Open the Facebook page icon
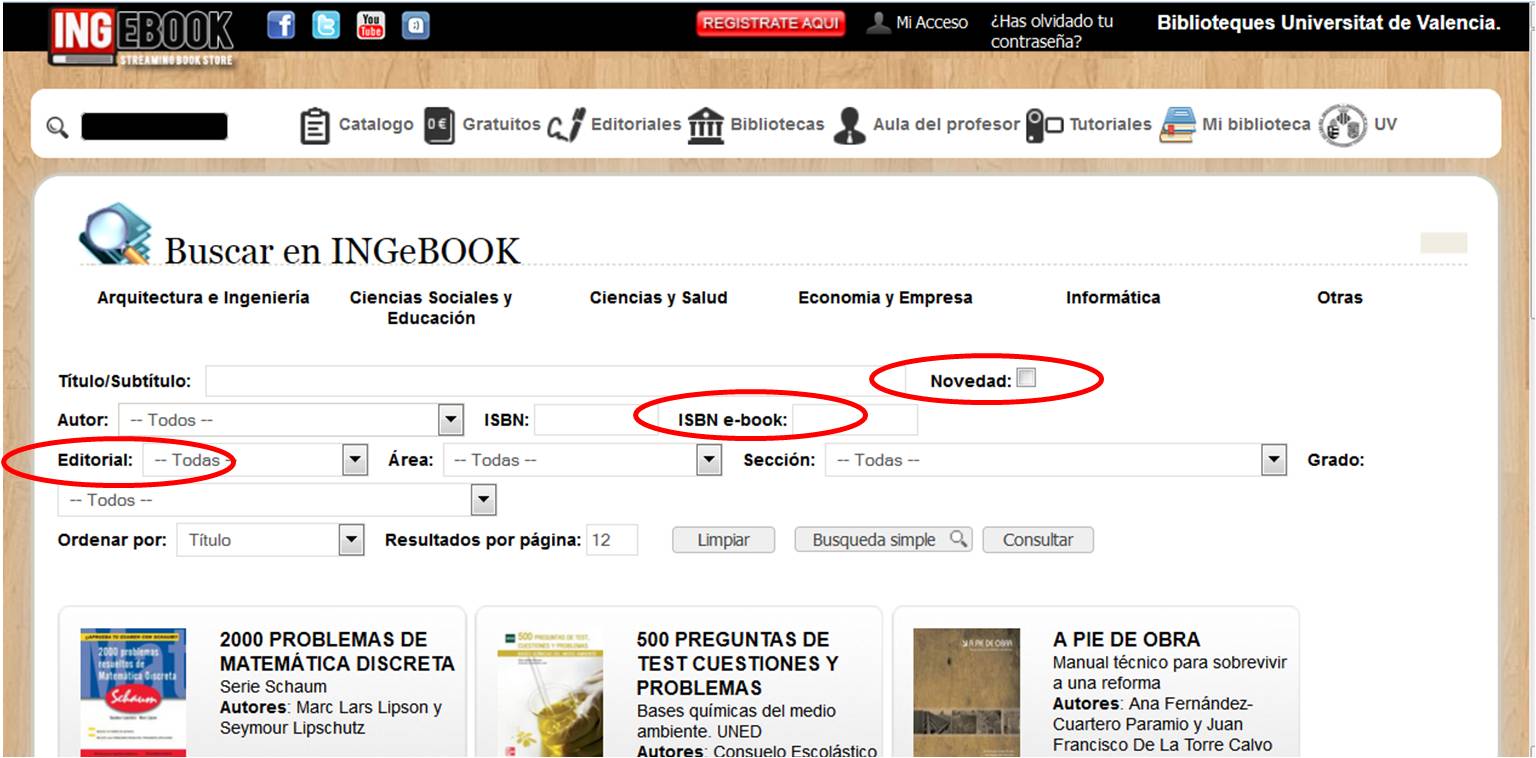 282,26
